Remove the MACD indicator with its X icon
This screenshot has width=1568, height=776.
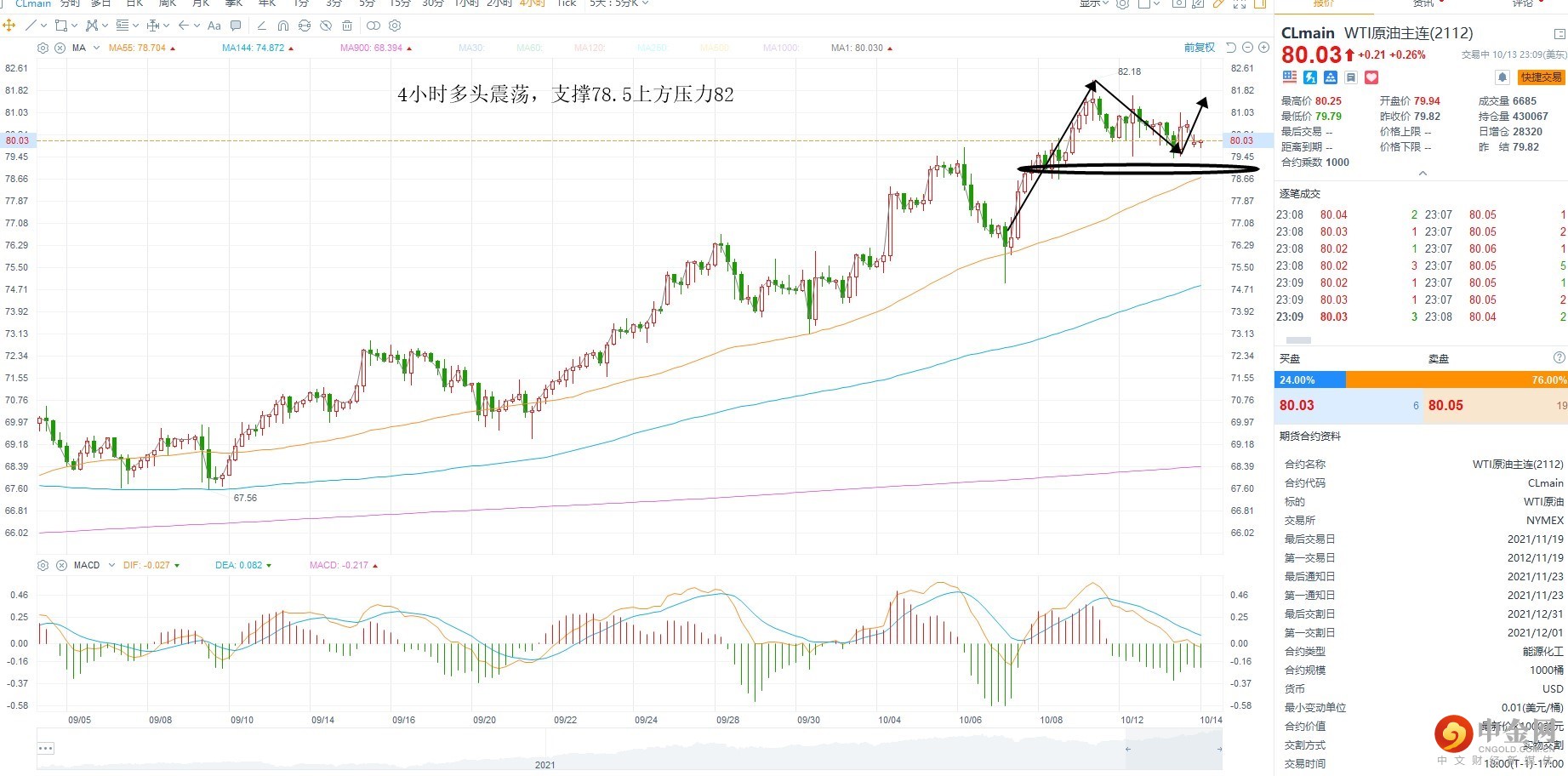click(60, 566)
